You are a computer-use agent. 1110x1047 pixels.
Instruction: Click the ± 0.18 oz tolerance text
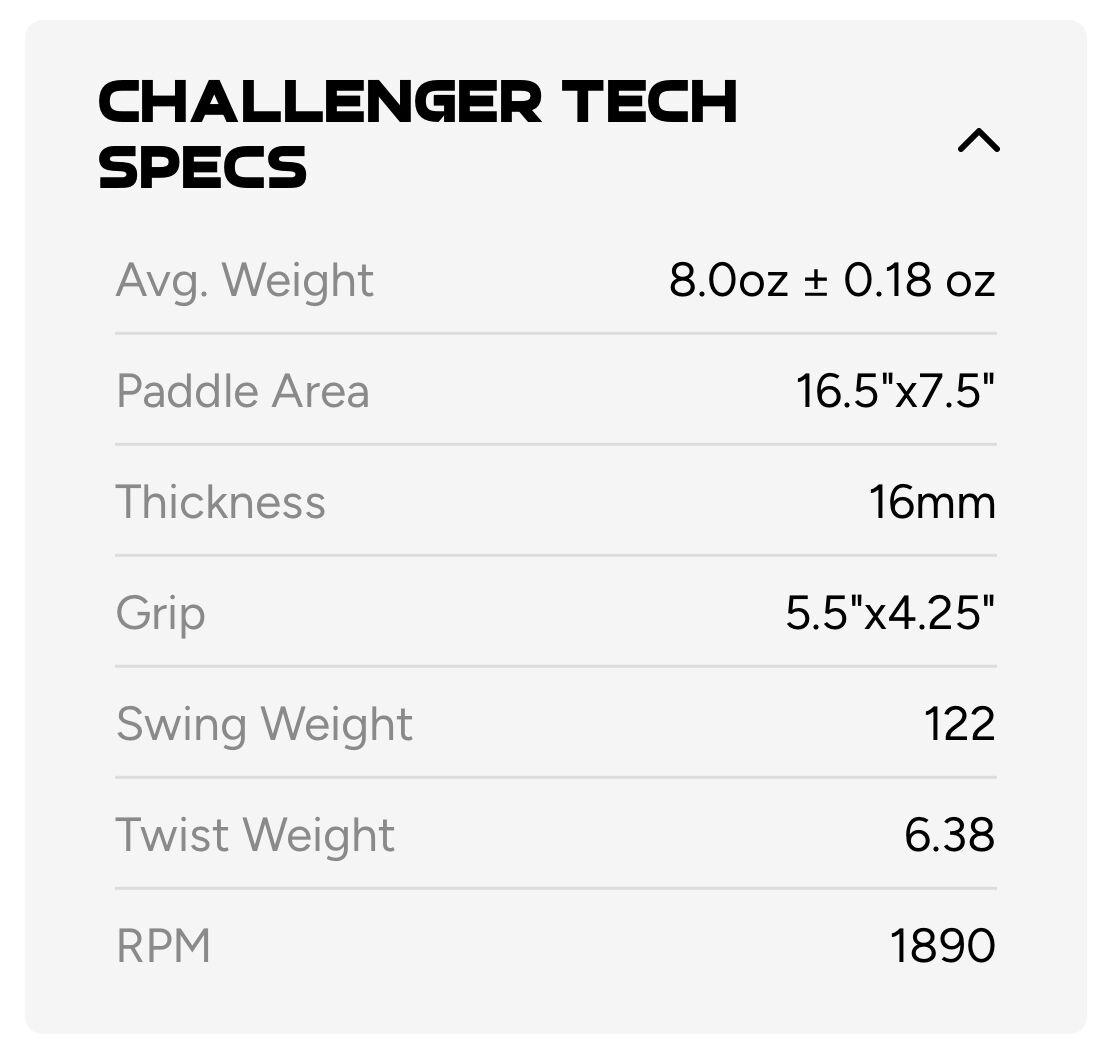pyautogui.click(x=900, y=281)
